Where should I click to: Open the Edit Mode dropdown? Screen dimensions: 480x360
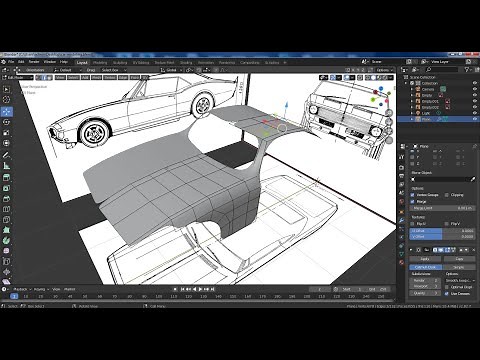[x=18, y=78]
